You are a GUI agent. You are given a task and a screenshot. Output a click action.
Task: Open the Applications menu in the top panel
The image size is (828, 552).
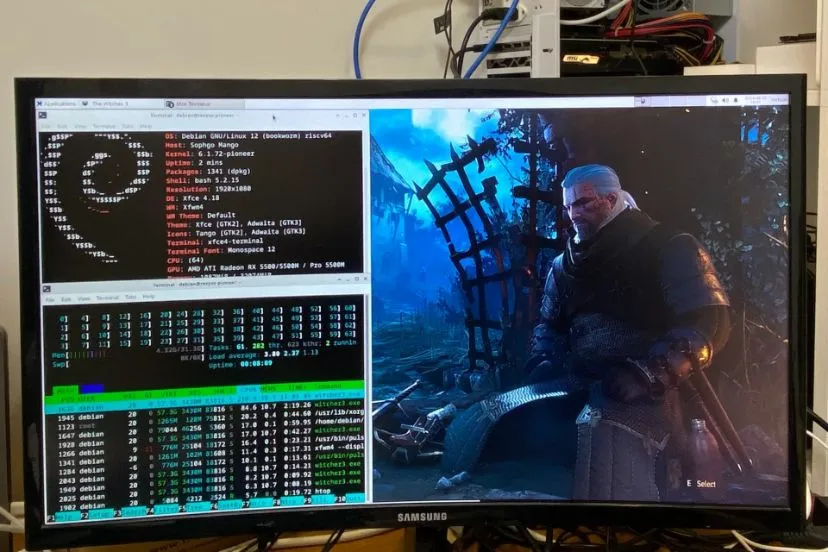(x=57, y=104)
